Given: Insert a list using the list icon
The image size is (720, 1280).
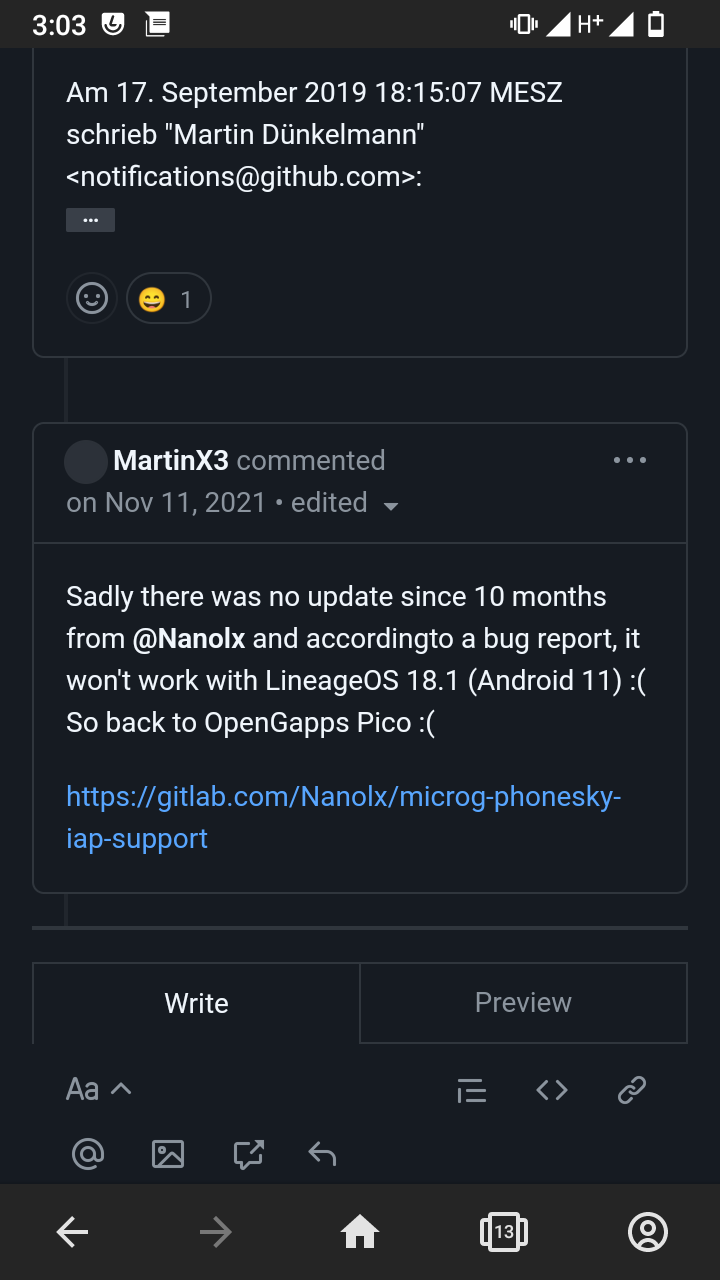Looking at the screenshot, I should click(471, 1090).
